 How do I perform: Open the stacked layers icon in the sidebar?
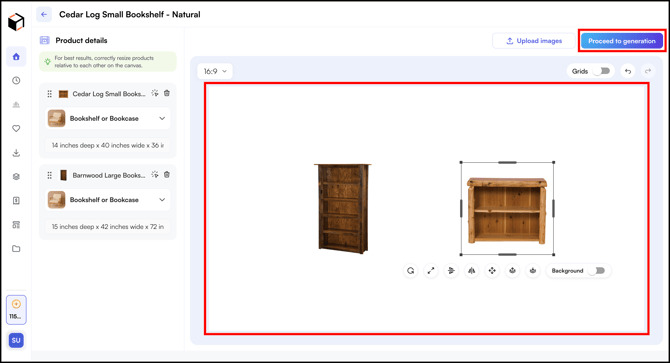(x=16, y=176)
